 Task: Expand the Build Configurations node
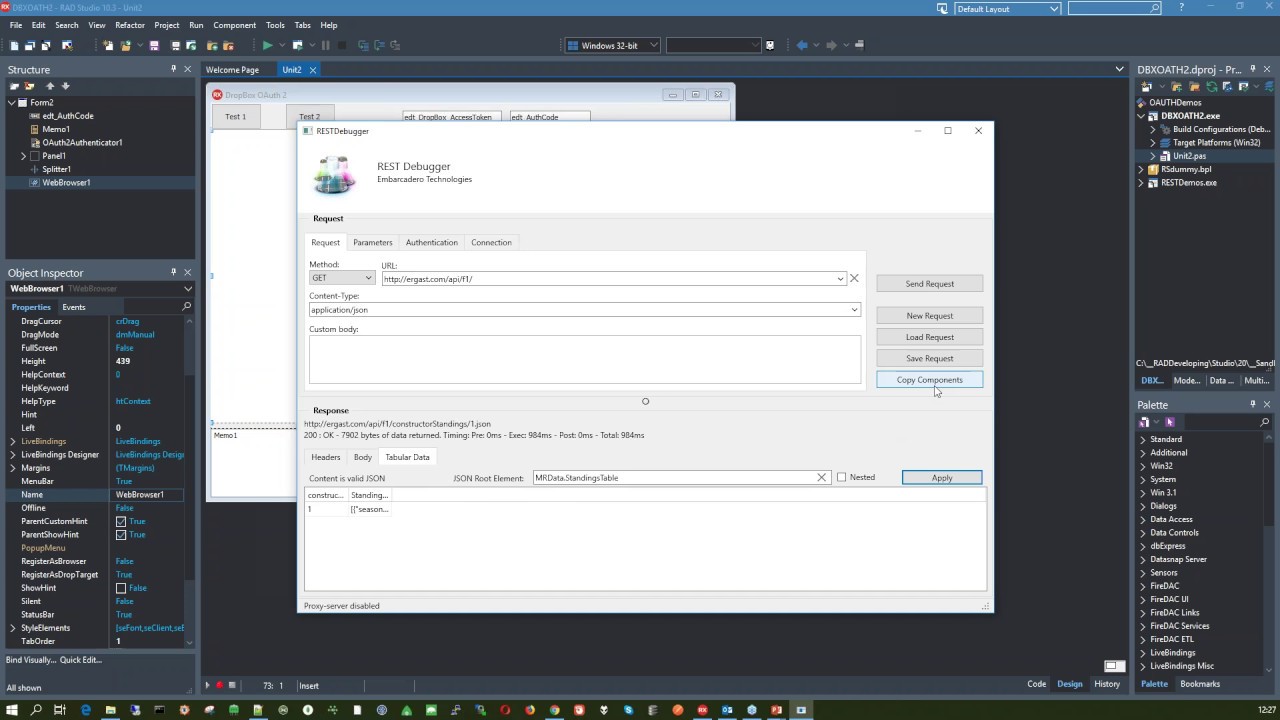[1152, 129]
